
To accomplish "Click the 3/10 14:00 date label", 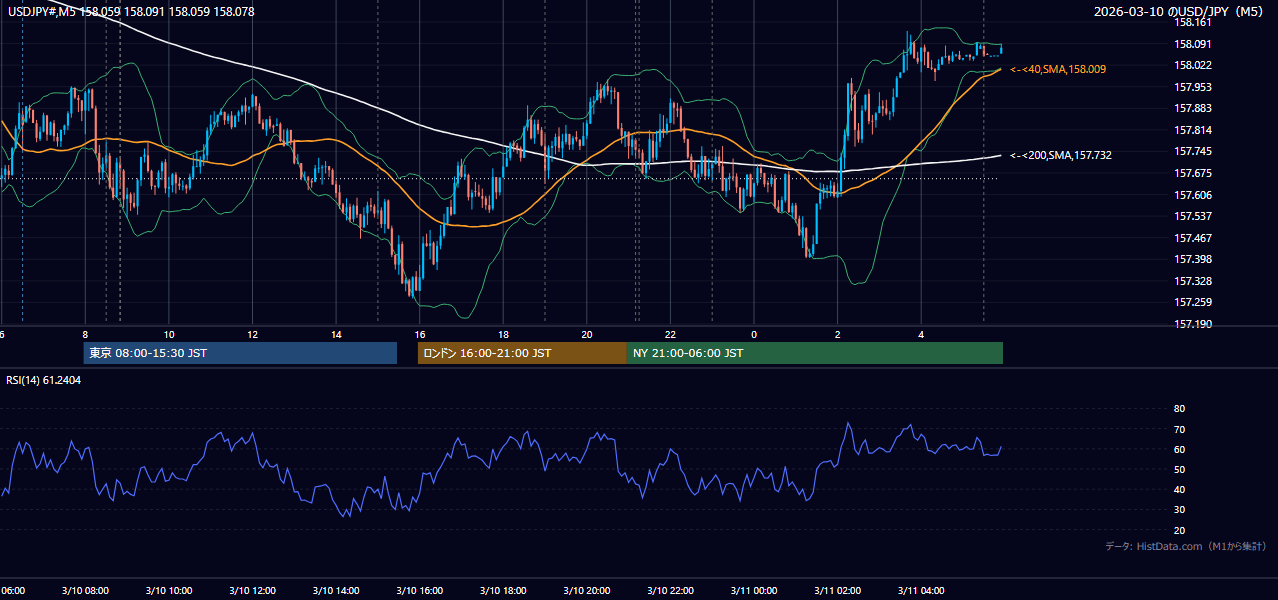I will pos(337,591).
